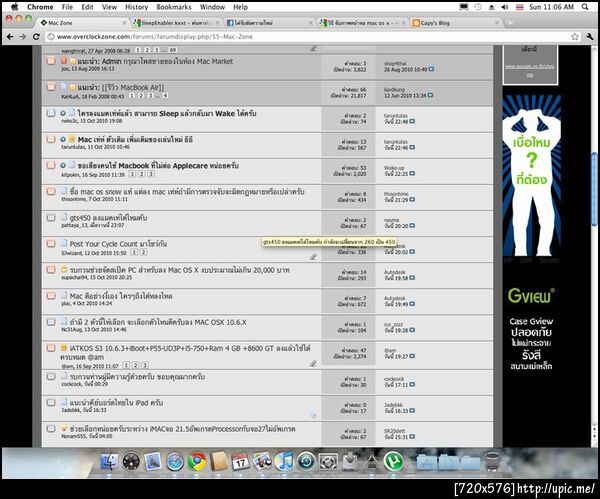The height and width of the screenshot is (499, 600).
Task: Open Time Machine from the Dock
Action: (306, 462)
